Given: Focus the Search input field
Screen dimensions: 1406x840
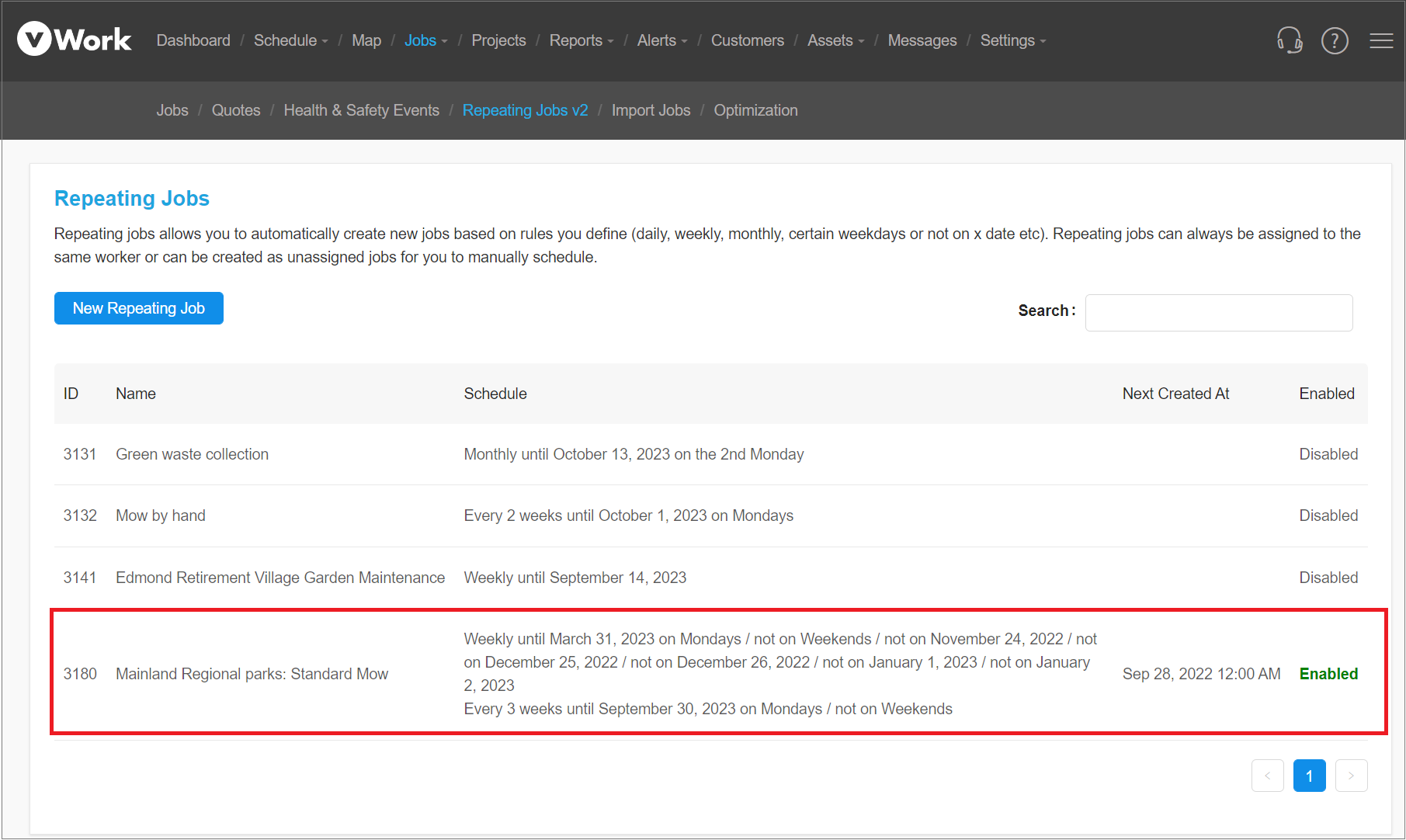Looking at the screenshot, I should (1219, 313).
